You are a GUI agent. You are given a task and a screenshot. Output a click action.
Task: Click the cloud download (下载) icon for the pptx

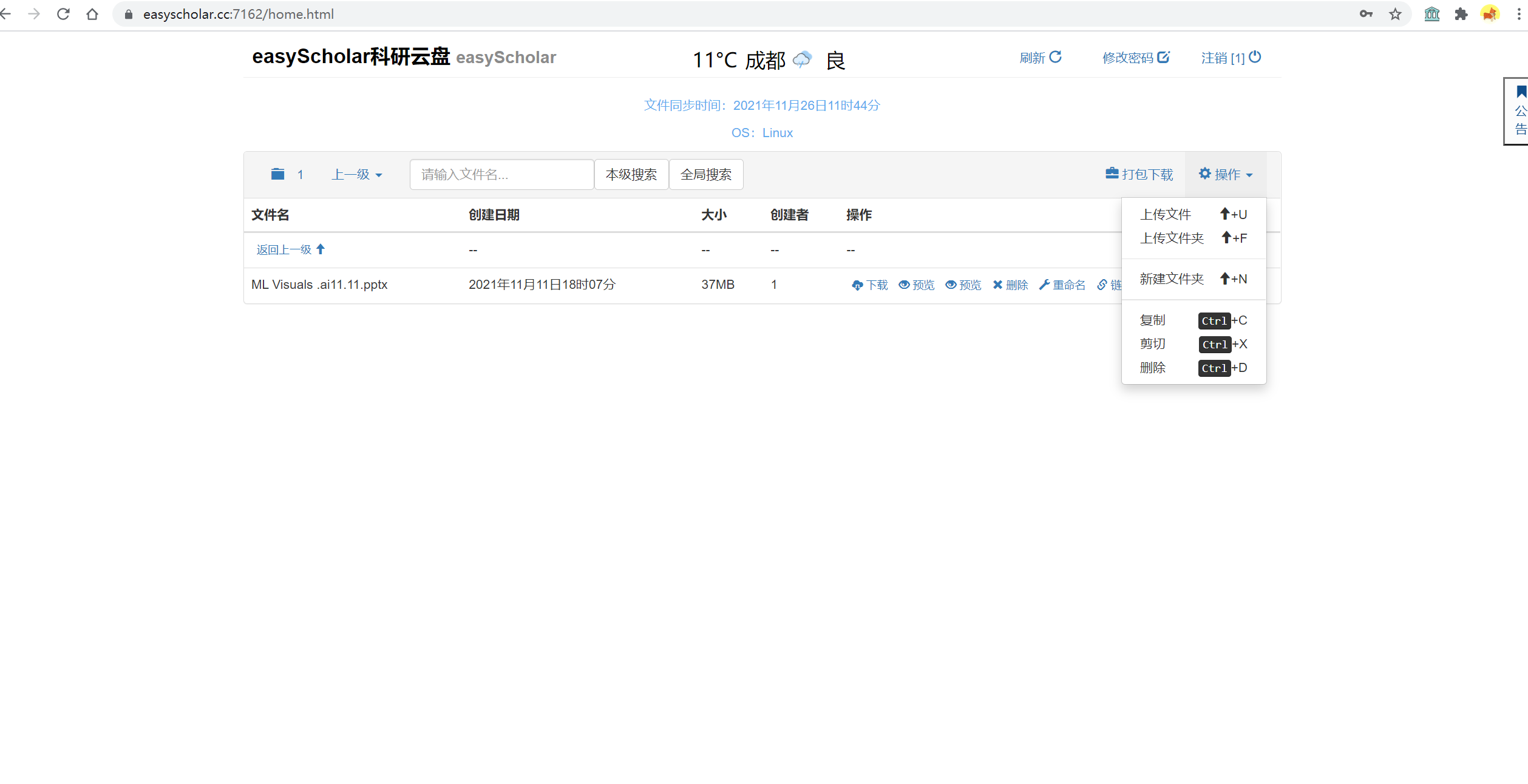pos(857,285)
